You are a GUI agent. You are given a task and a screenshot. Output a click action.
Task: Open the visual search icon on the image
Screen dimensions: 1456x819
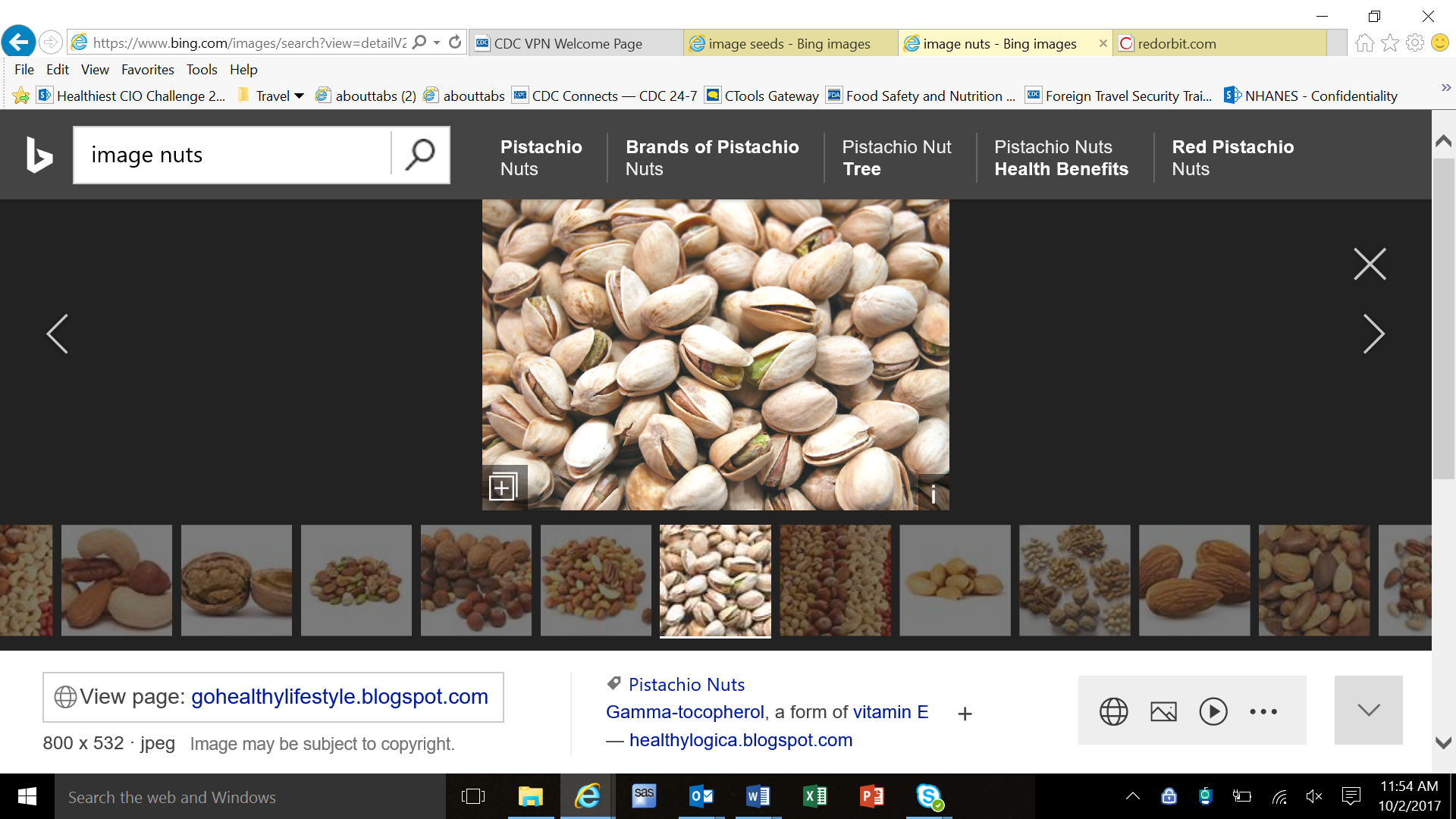[x=503, y=487]
